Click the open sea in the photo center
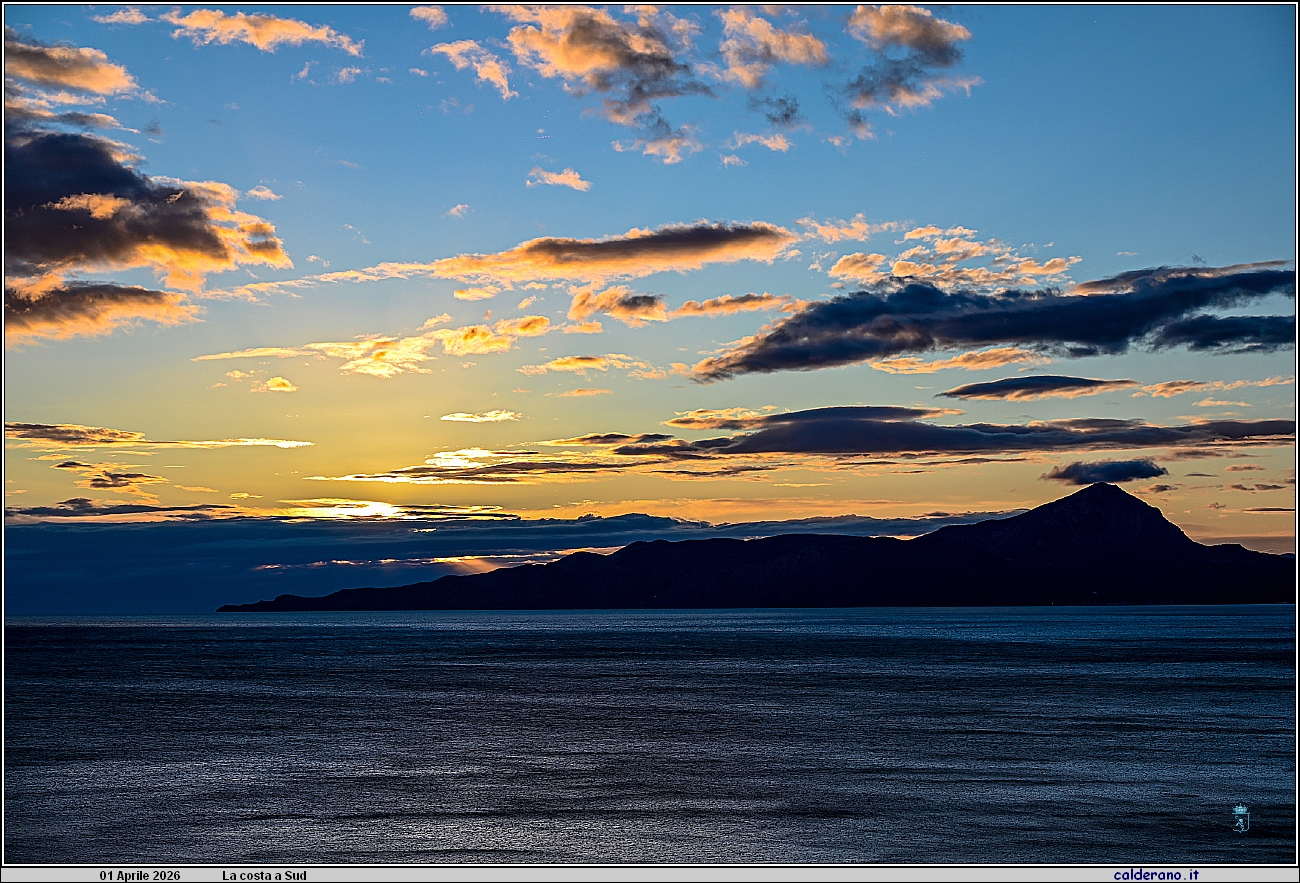Image resolution: width=1300 pixels, height=883 pixels. click(x=650, y=730)
